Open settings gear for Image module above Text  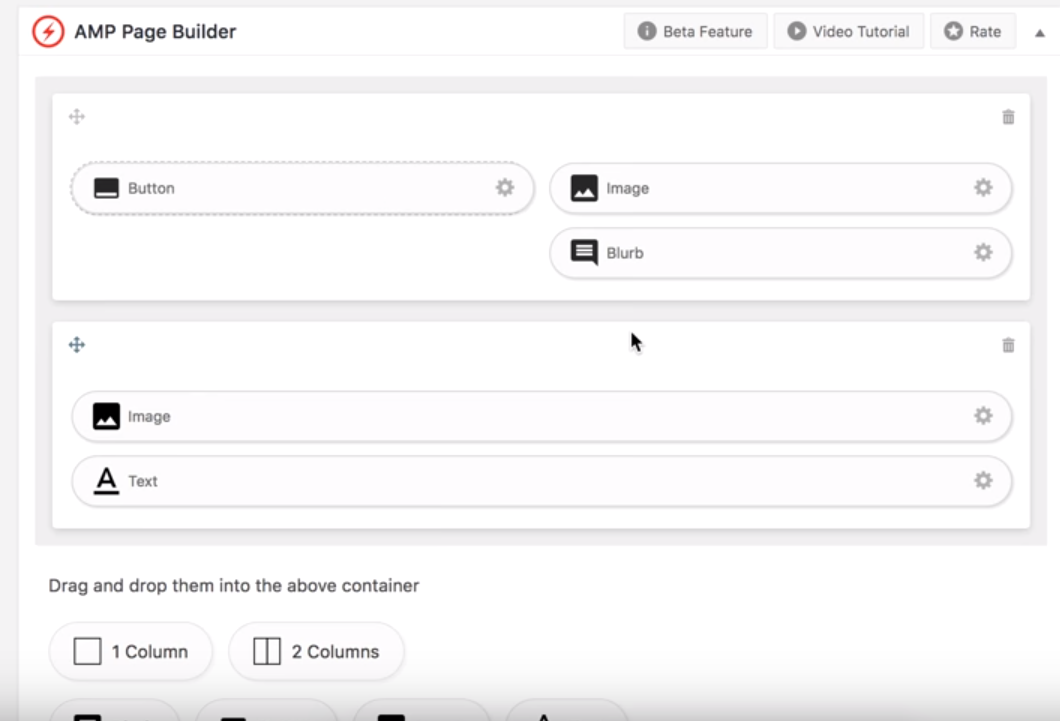coord(983,416)
